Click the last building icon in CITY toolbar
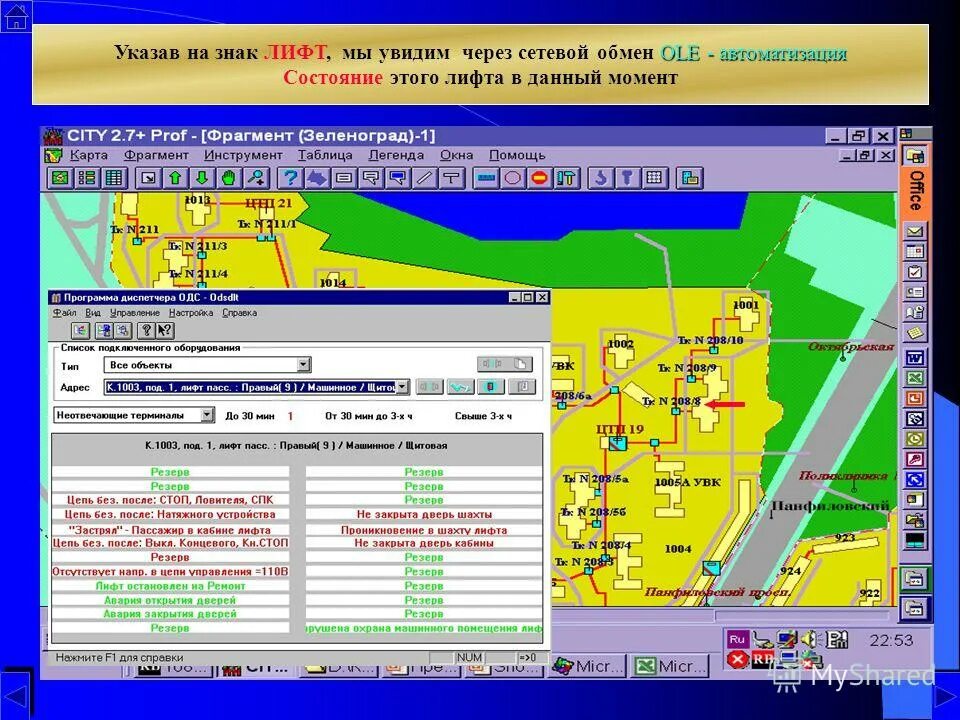The width and height of the screenshot is (960, 720). pos(689,178)
